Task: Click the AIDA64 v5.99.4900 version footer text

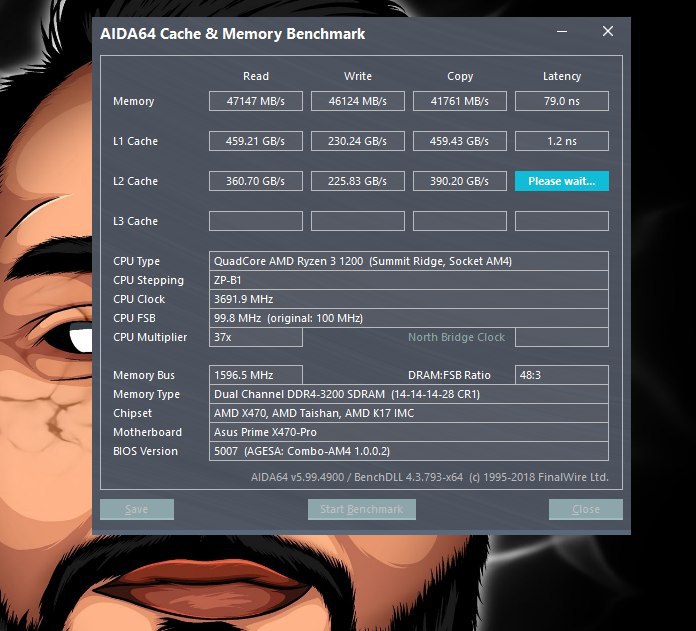Action: (x=429, y=477)
